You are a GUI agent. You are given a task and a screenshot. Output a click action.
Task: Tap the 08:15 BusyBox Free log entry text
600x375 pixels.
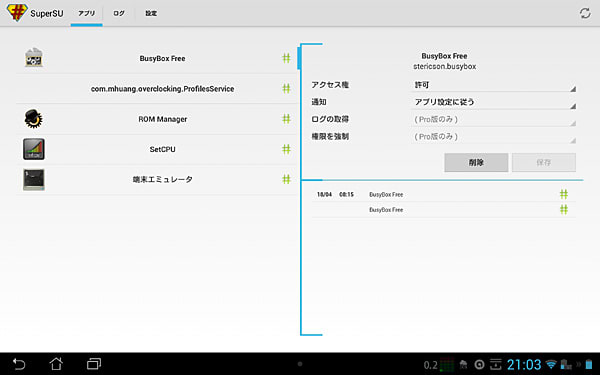pyautogui.click(x=386, y=194)
